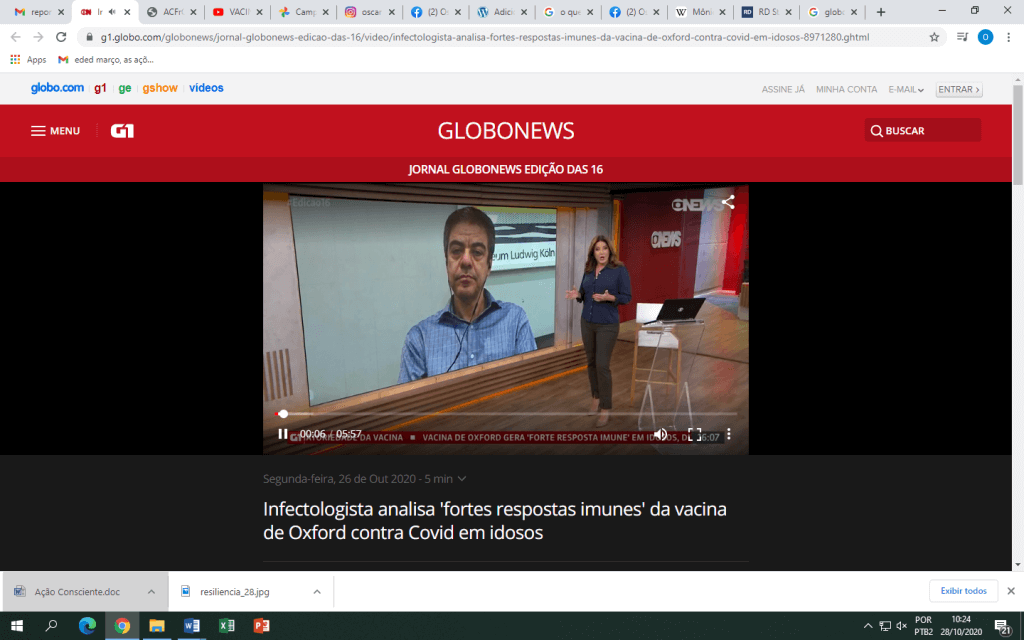Viewport: 1024px width, 640px height.
Task: Click ASSINE JÁ in the top bar
Action: pyautogui.click(x=783, y=89)
